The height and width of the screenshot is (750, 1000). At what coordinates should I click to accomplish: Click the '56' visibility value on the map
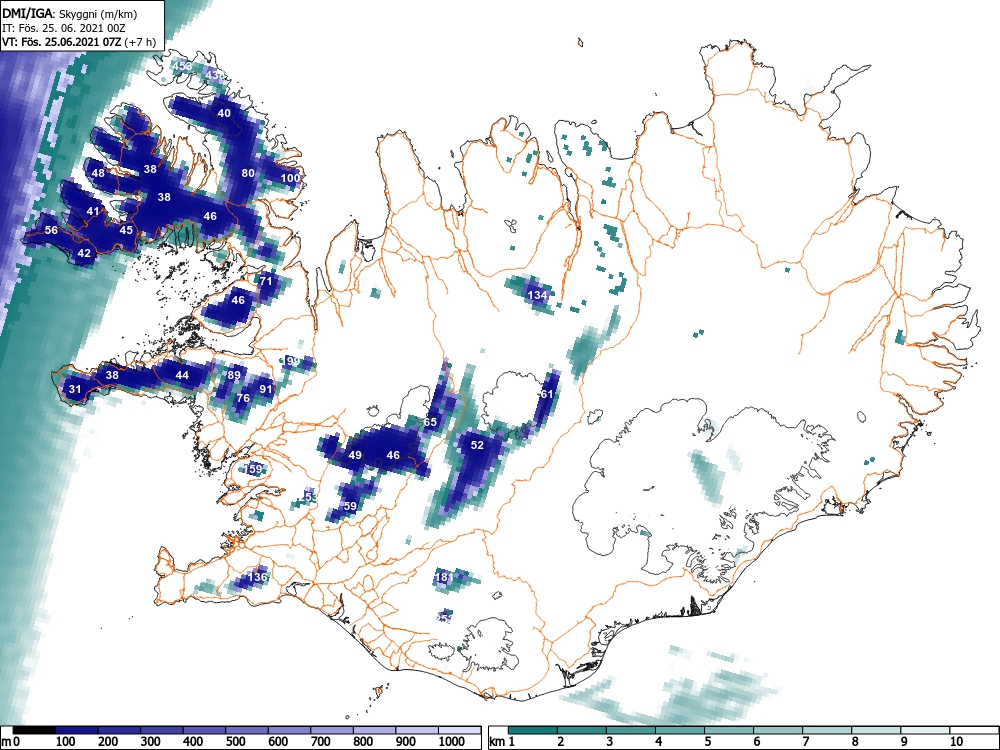pos(51,230)
